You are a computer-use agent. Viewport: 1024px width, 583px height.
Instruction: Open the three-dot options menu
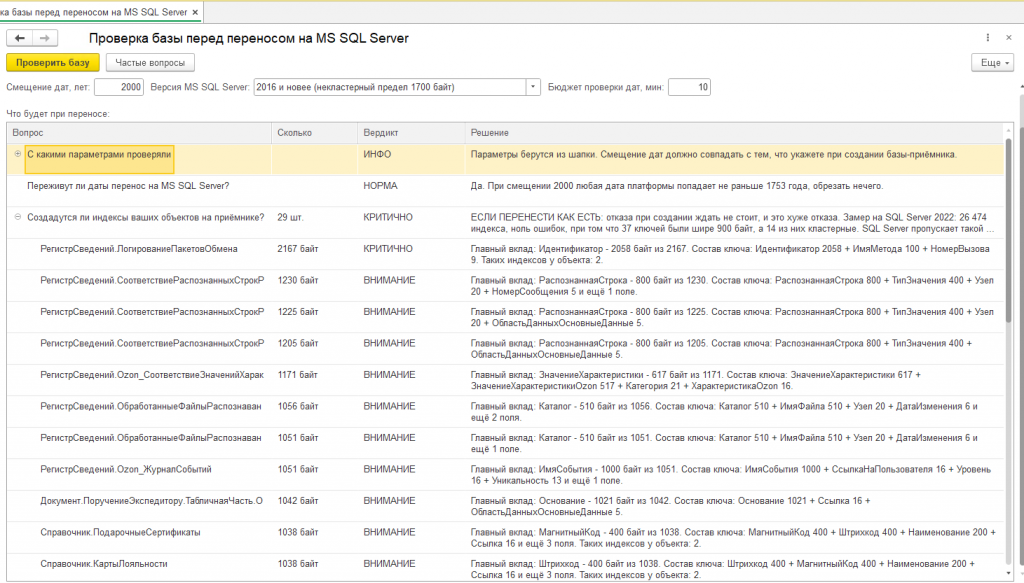click(x=987, y=38)
